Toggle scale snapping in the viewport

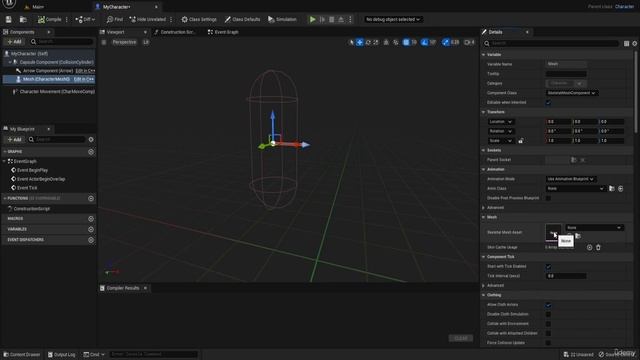click(x=446, y=42)
